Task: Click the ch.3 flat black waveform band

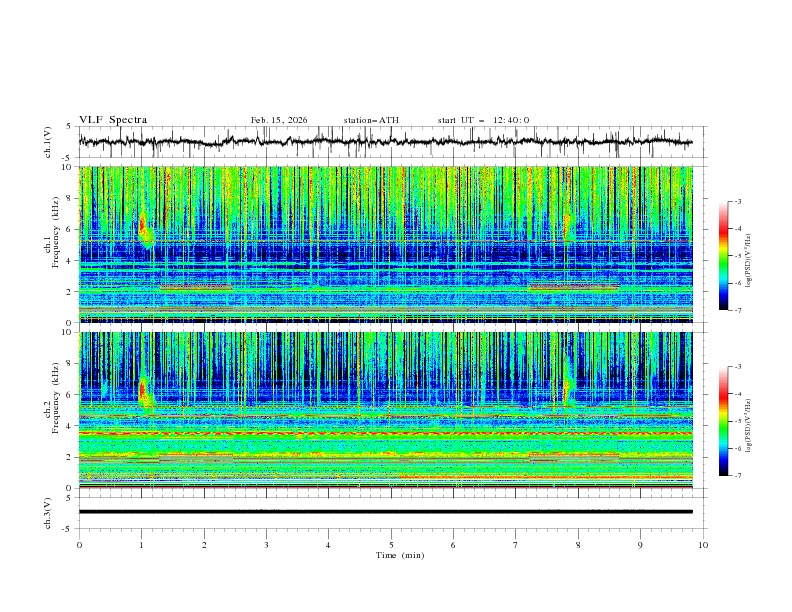Action: click(x=385, y=512)
